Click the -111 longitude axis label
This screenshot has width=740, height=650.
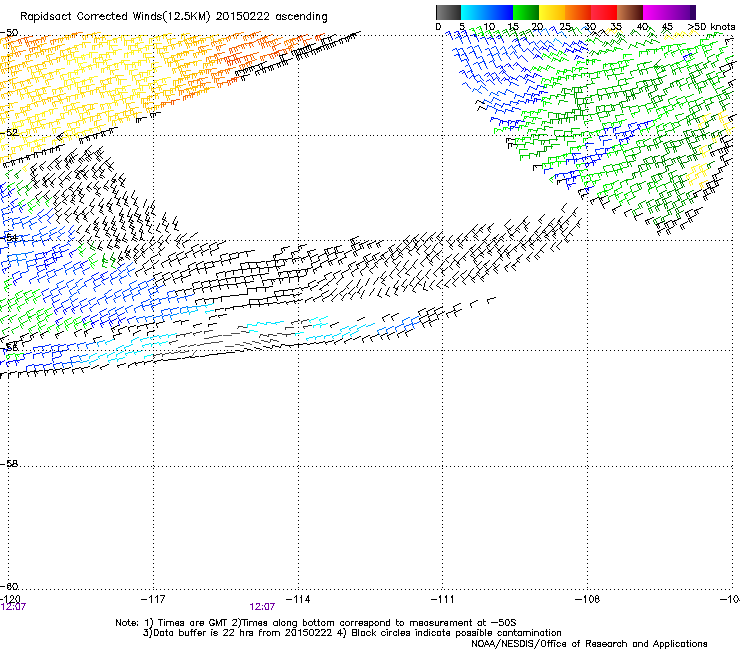(x=443, y=599)
